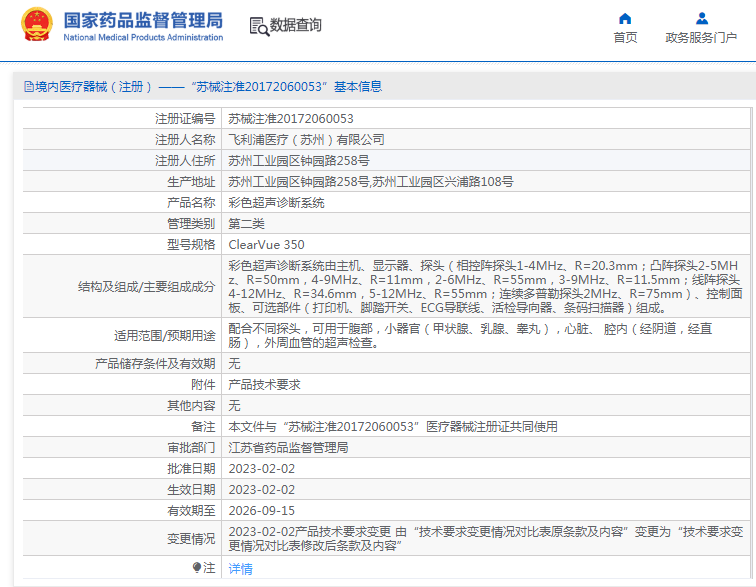
Task: Click National Medical Products Administration subtitle
Action: [143, 38]
